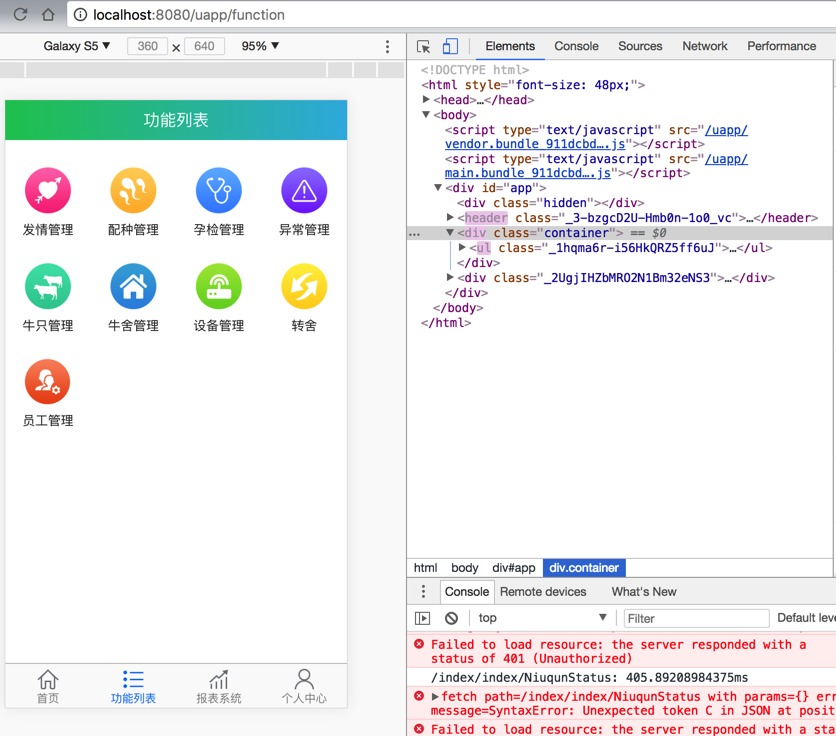
Task: Click the 功能列表 page header title
Action: pyautogui.click(x=176, y=120)
